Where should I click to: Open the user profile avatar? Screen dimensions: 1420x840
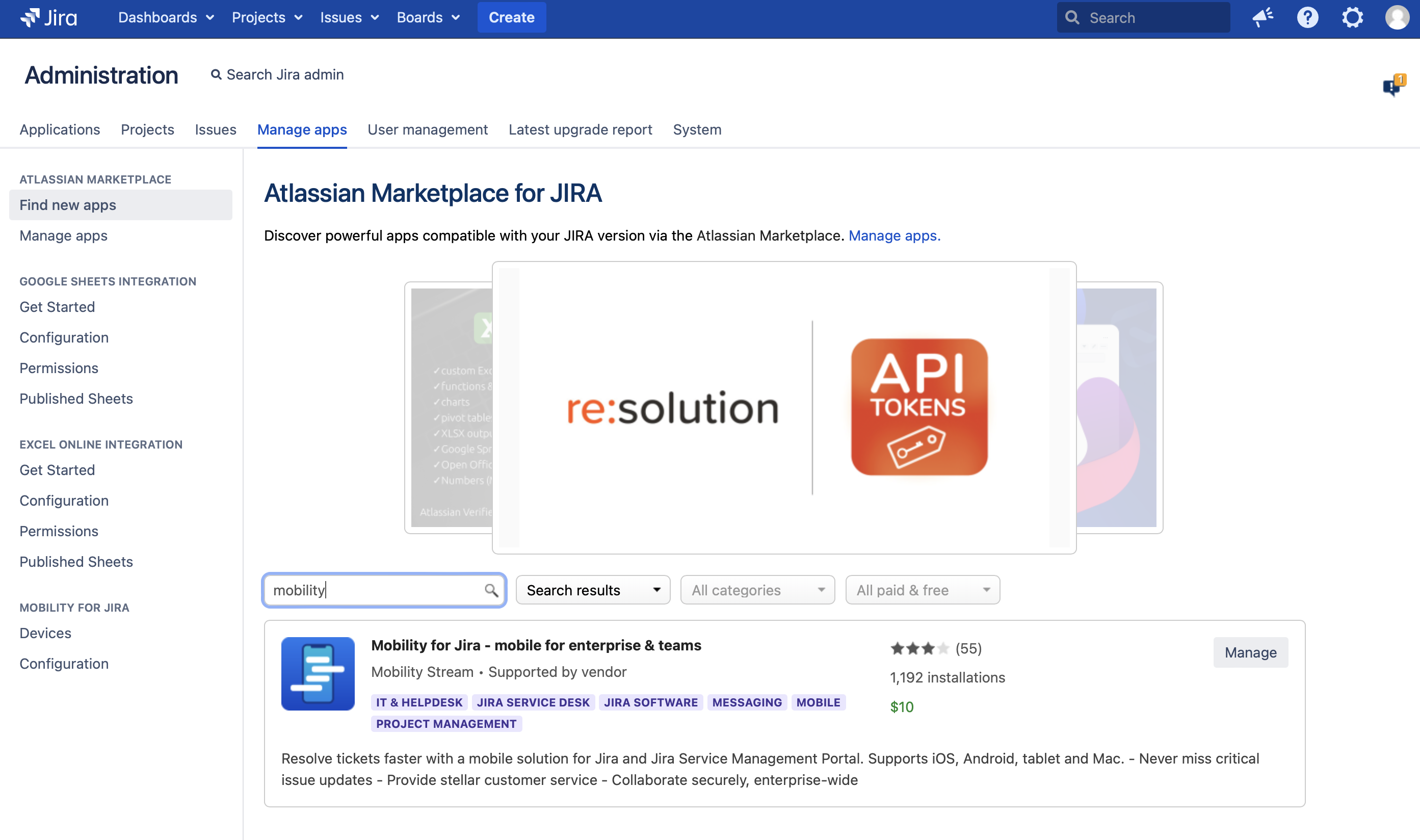pyautogui.click(x=1397, y=17)
